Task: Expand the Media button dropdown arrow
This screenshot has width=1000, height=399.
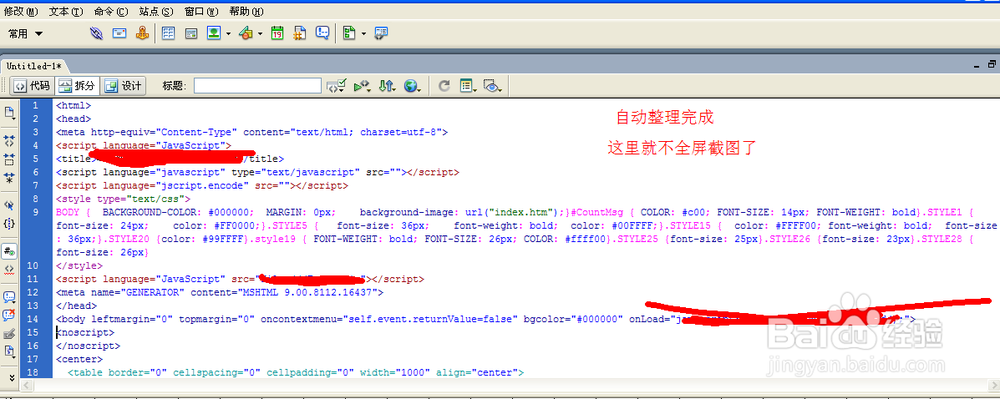Action: [260, 34]
